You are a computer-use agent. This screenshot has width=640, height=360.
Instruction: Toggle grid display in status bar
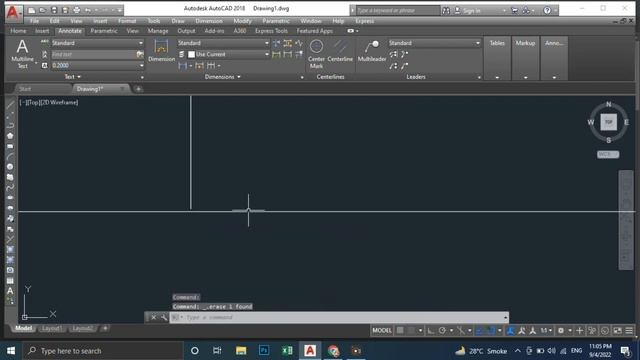point(400,331)
